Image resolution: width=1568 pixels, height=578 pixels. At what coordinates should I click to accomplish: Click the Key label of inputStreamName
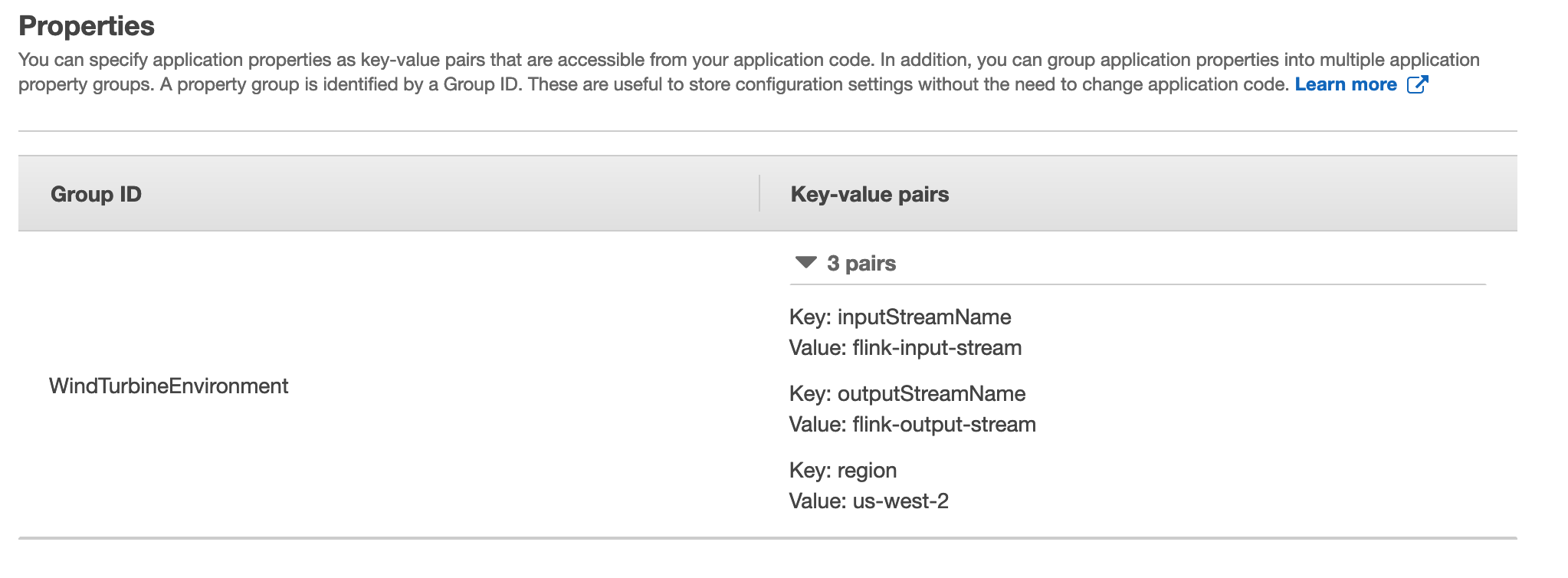point(810,317)
